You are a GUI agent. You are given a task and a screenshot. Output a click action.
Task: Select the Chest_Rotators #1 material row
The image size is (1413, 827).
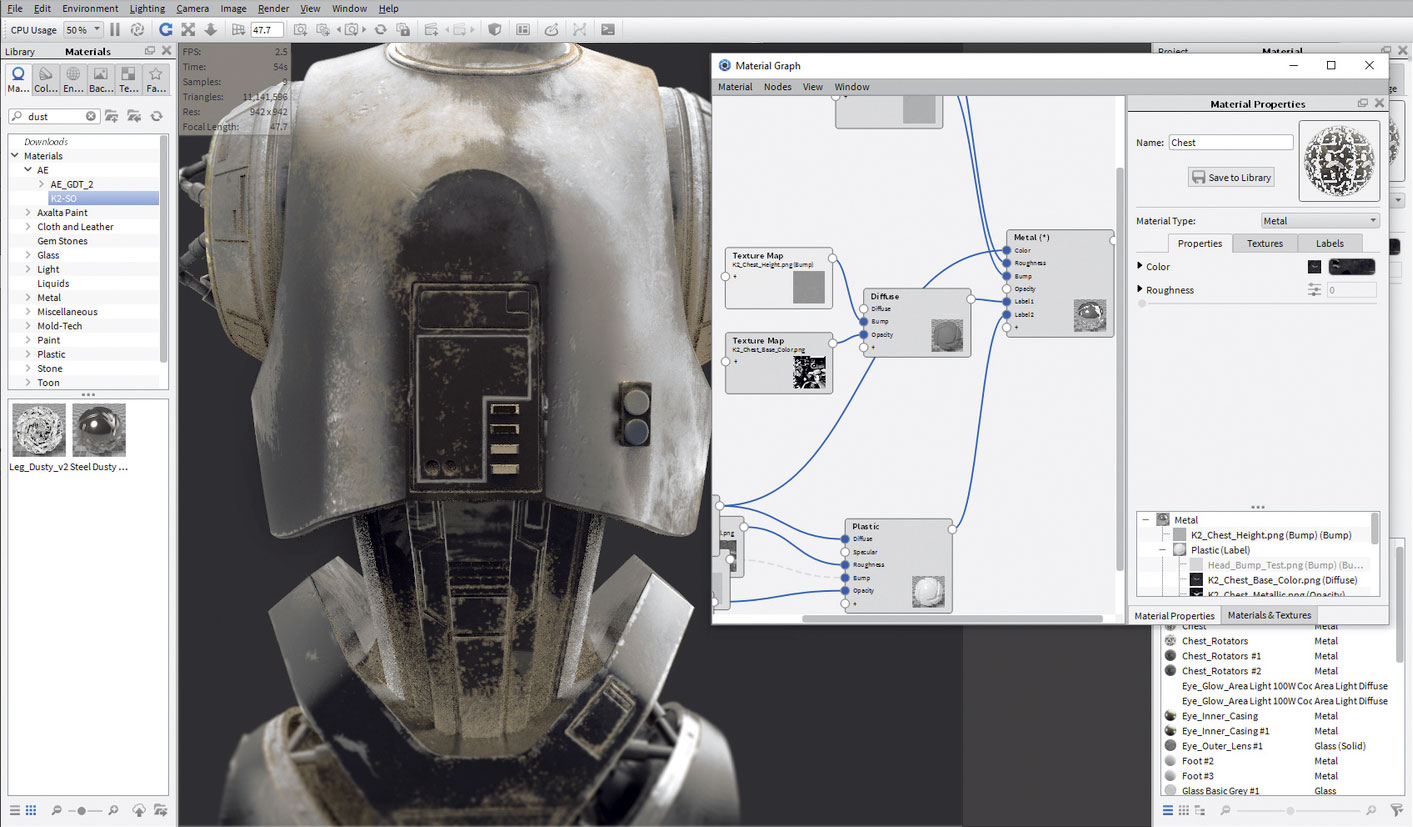coord(1275,656)
